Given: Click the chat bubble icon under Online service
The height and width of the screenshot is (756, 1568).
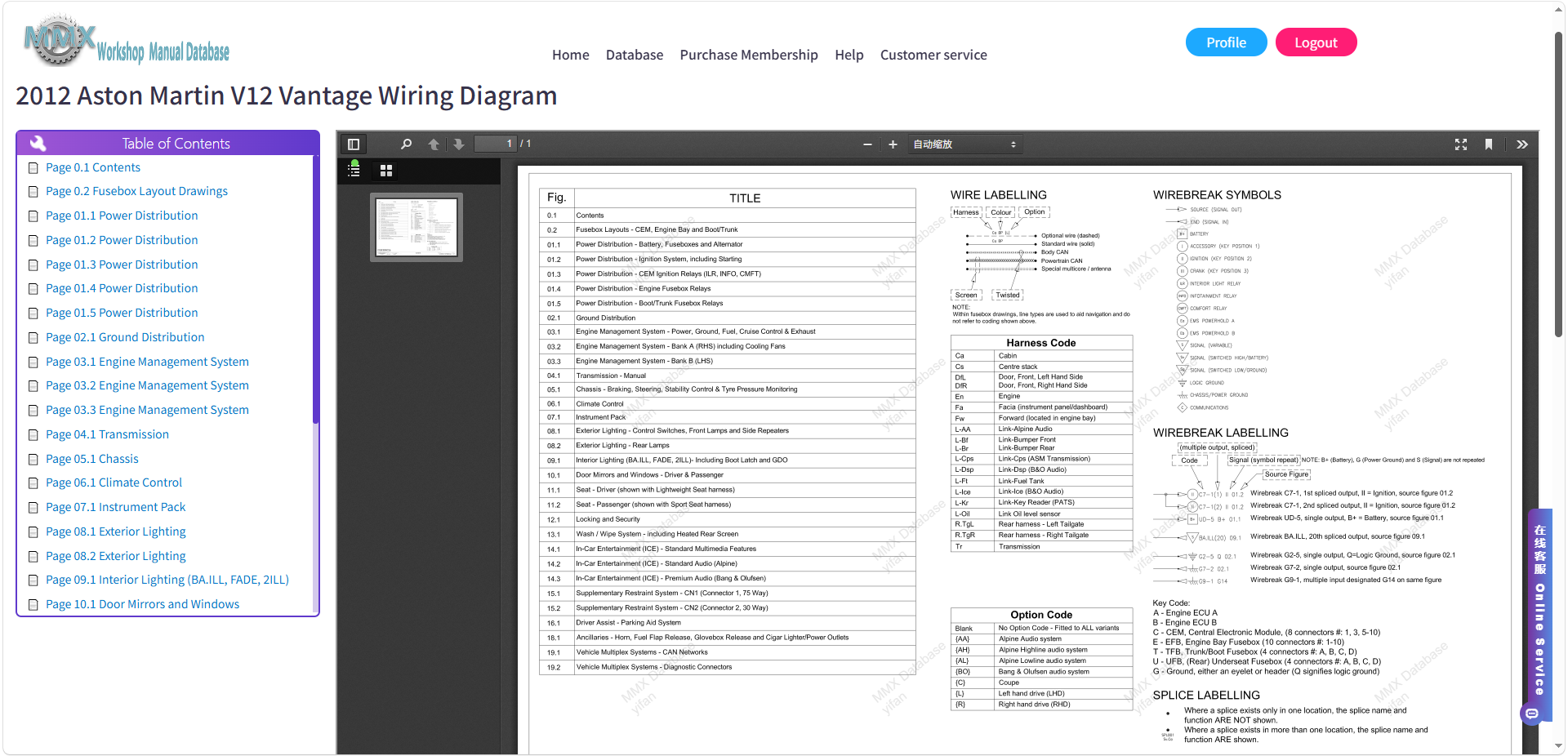Looking at the screenshot, I should point(1532,714).
